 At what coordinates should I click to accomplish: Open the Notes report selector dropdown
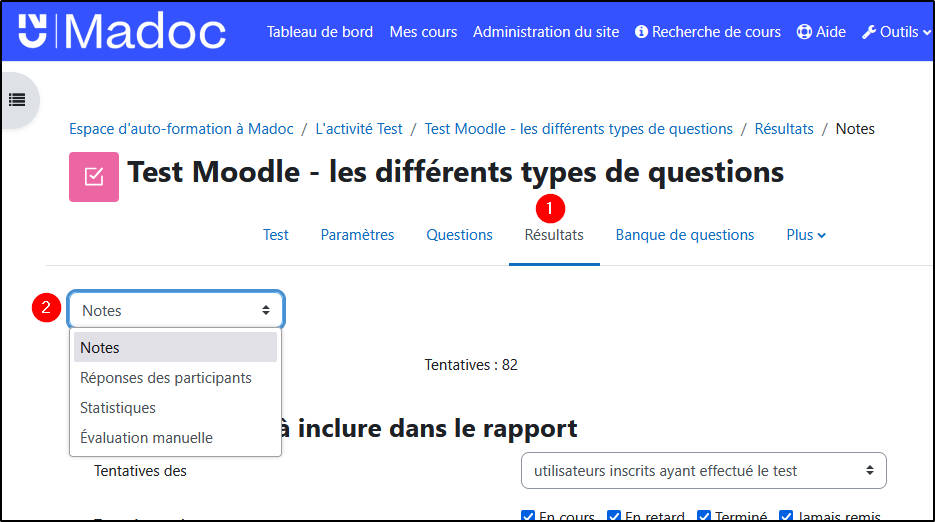point(176,310)
